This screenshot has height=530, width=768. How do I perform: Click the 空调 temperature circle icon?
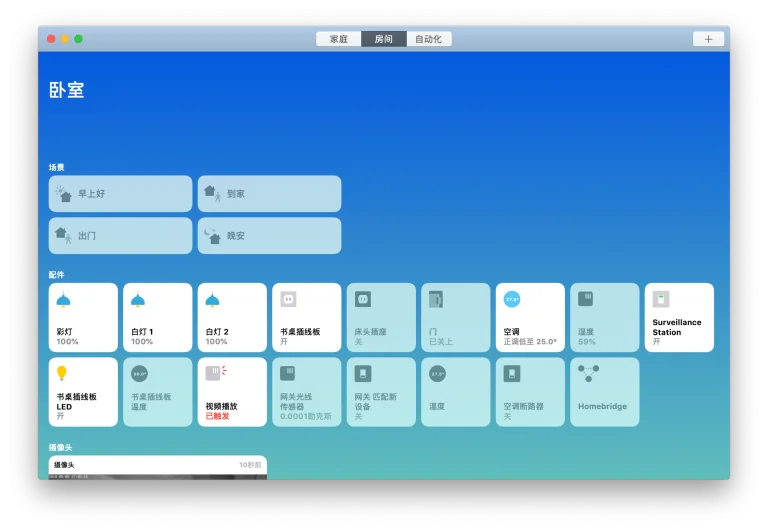point(512,299)
